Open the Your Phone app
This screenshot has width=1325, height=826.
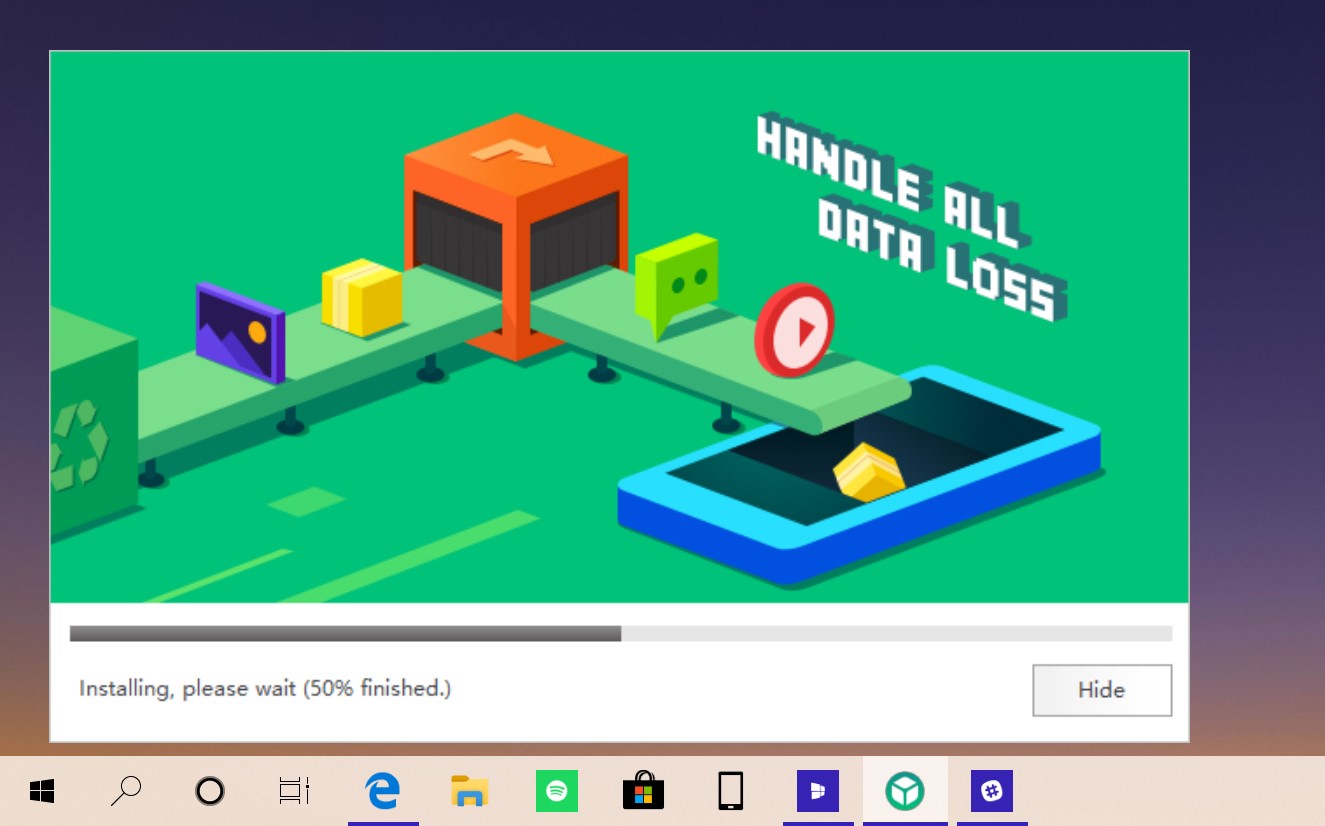(x=730, y=790)
